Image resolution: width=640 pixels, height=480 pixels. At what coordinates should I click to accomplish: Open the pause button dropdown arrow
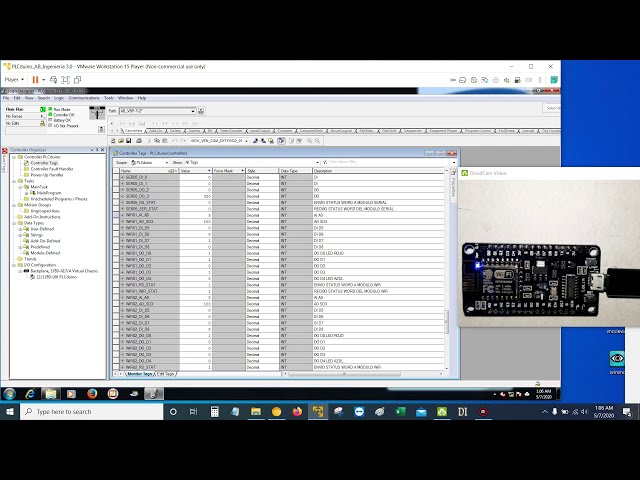click(x=44, y=80)
